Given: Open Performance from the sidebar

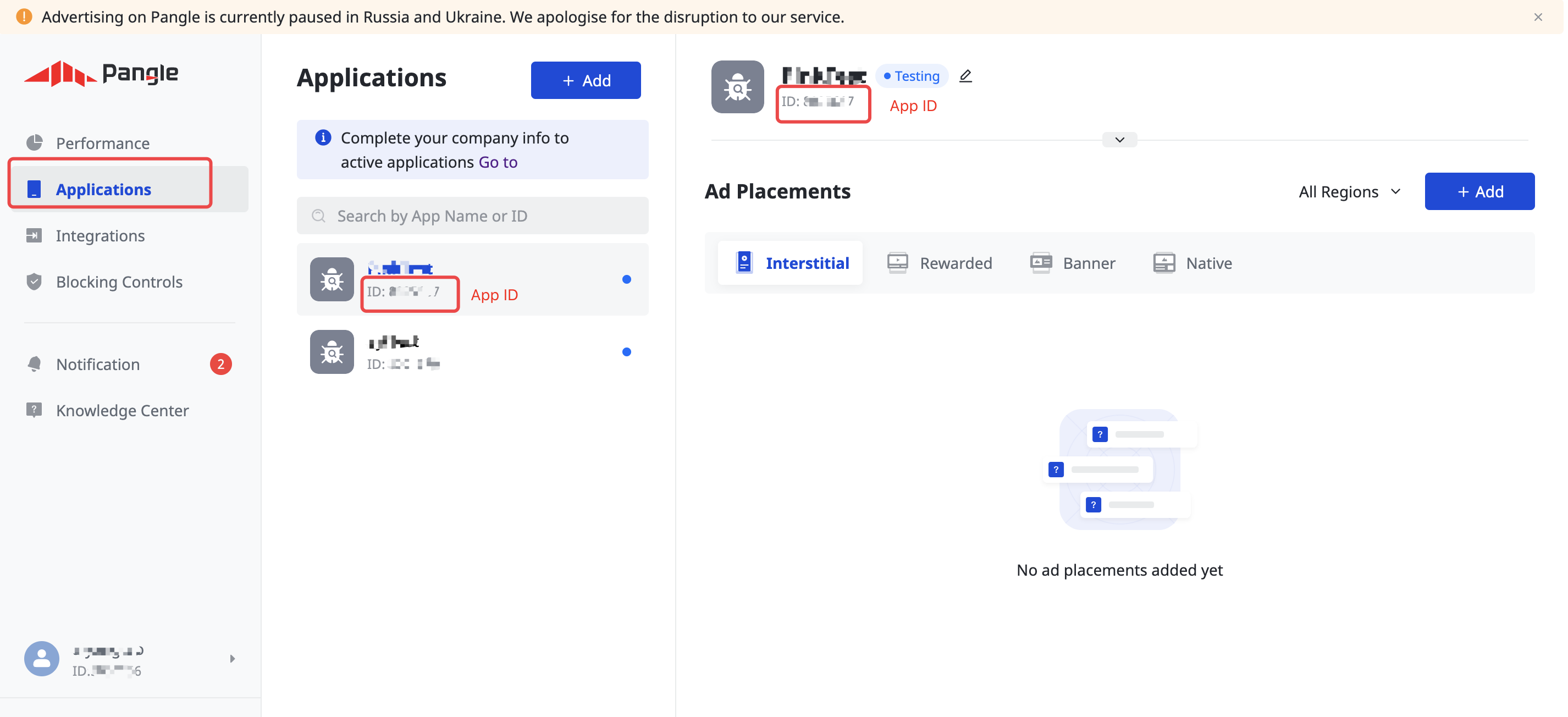Looking at the screenshot, I should pos(102,143).
